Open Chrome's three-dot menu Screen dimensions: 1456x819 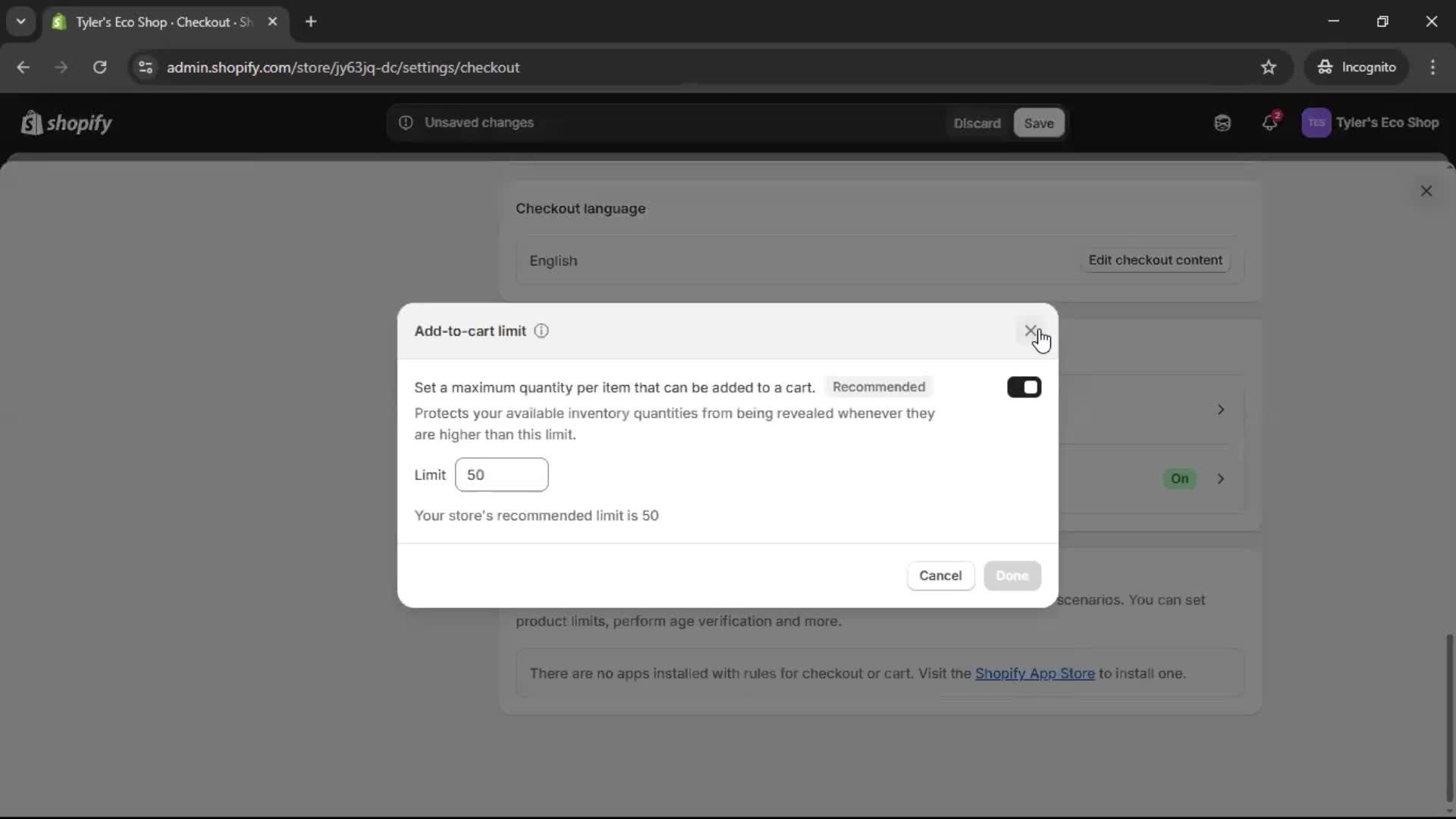(1434, 67)
